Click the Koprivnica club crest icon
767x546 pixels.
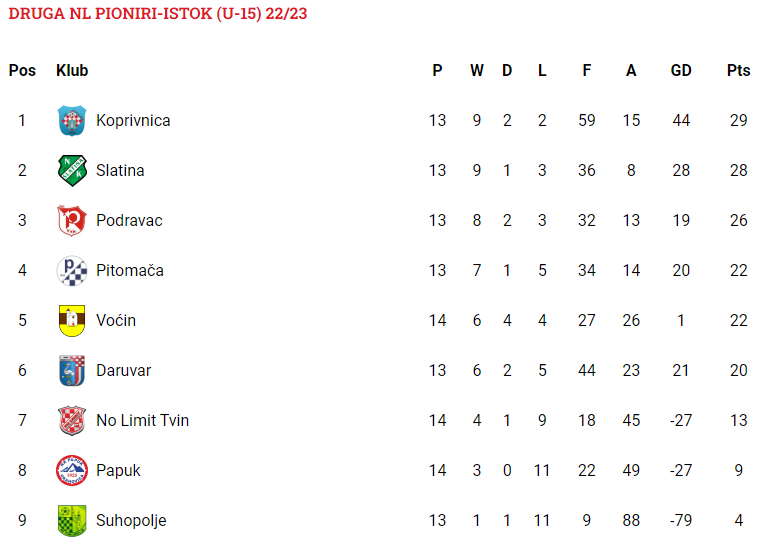[72, 120]
